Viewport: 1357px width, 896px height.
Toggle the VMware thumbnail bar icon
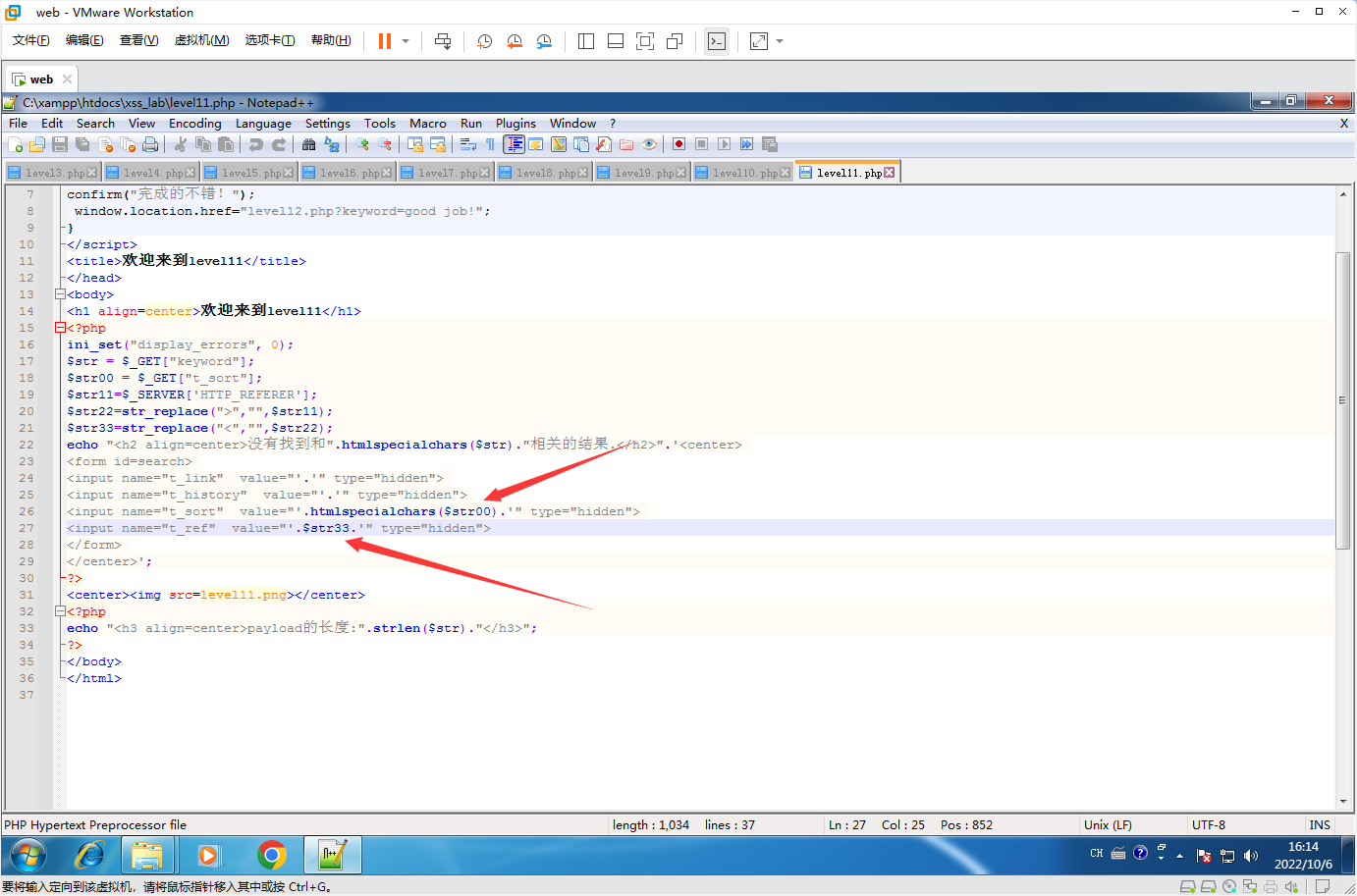click(616, 41)
